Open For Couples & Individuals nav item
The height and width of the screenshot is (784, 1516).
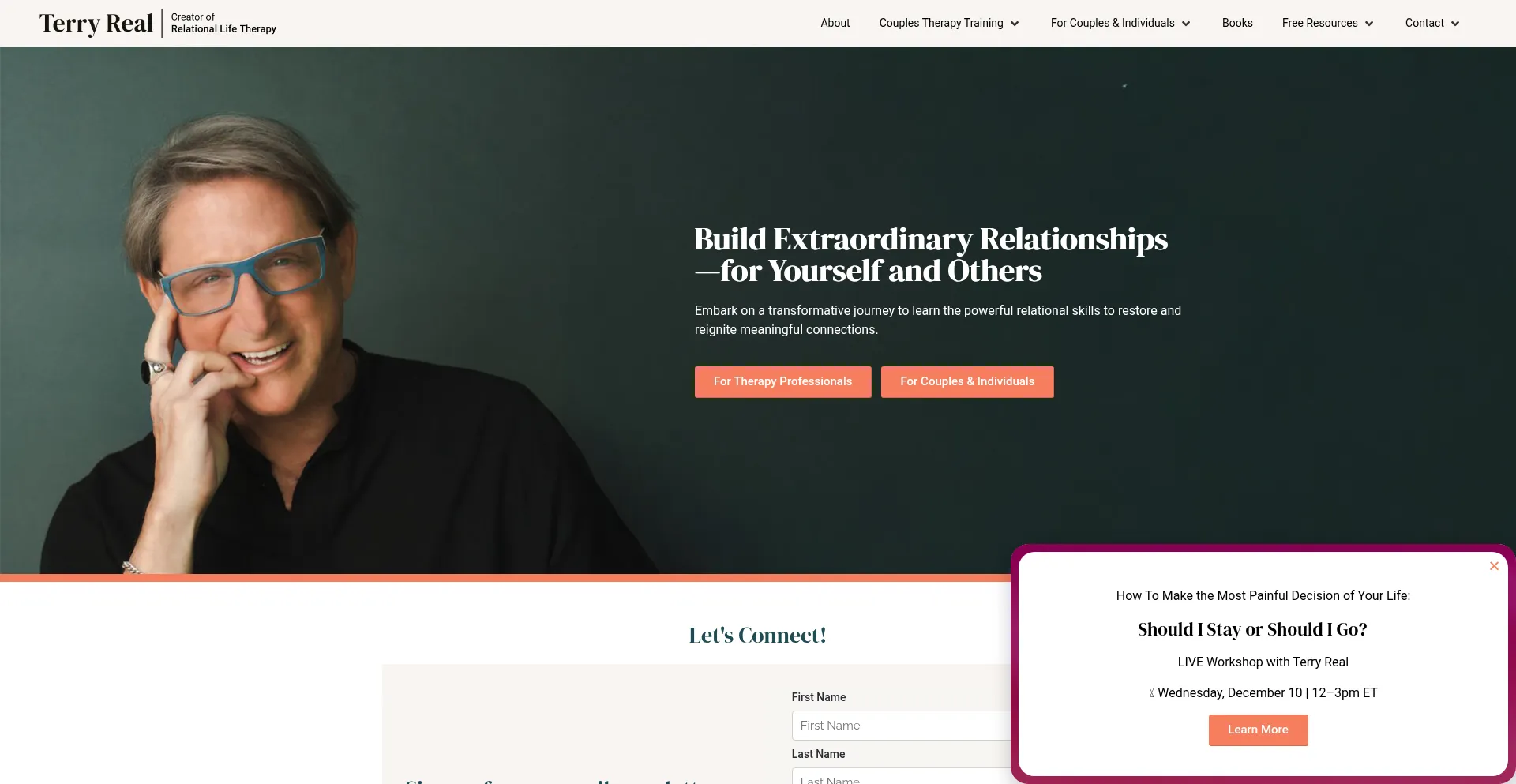(x=1113, y=23)
